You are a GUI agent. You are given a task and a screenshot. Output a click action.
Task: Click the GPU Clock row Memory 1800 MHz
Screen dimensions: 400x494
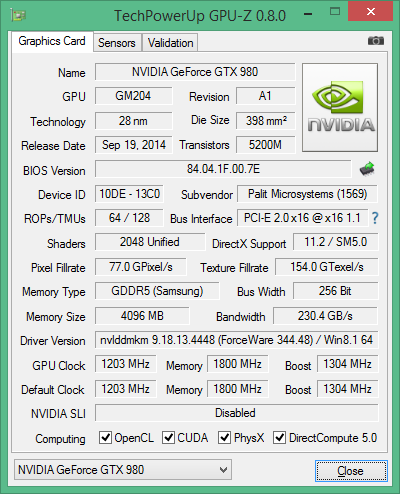pyautogui.click(x=238, y=364)
